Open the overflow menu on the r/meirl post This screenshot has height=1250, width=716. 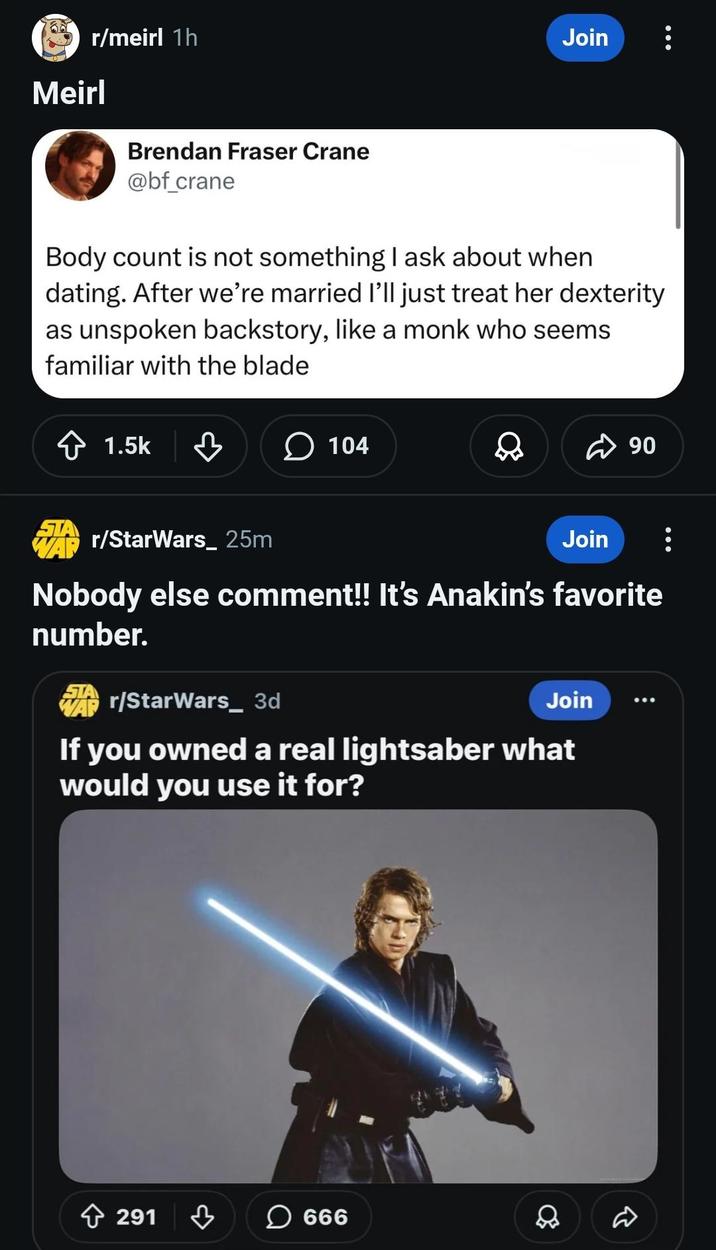click(x=667, y=37)
